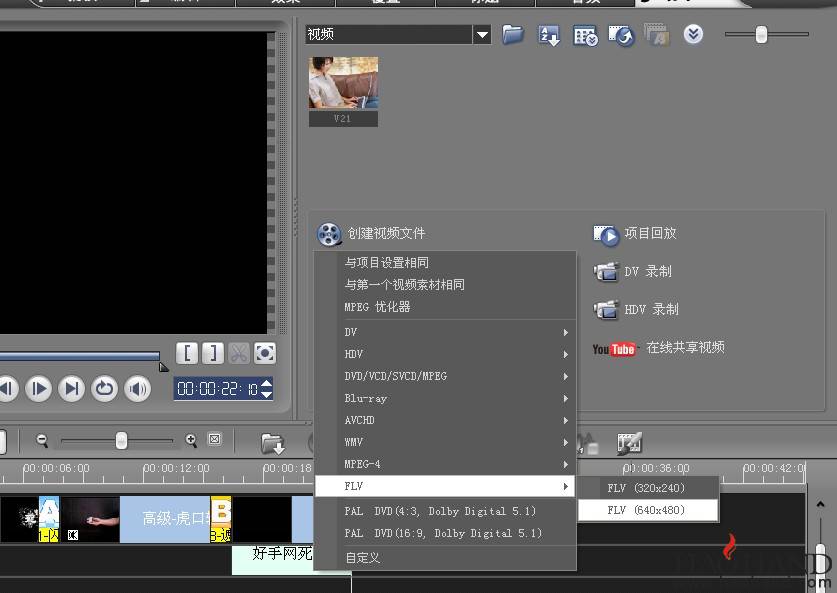Expand the AVCHD submenu
837x593 pixels.
pyautogui.click(x=445, y=420)
